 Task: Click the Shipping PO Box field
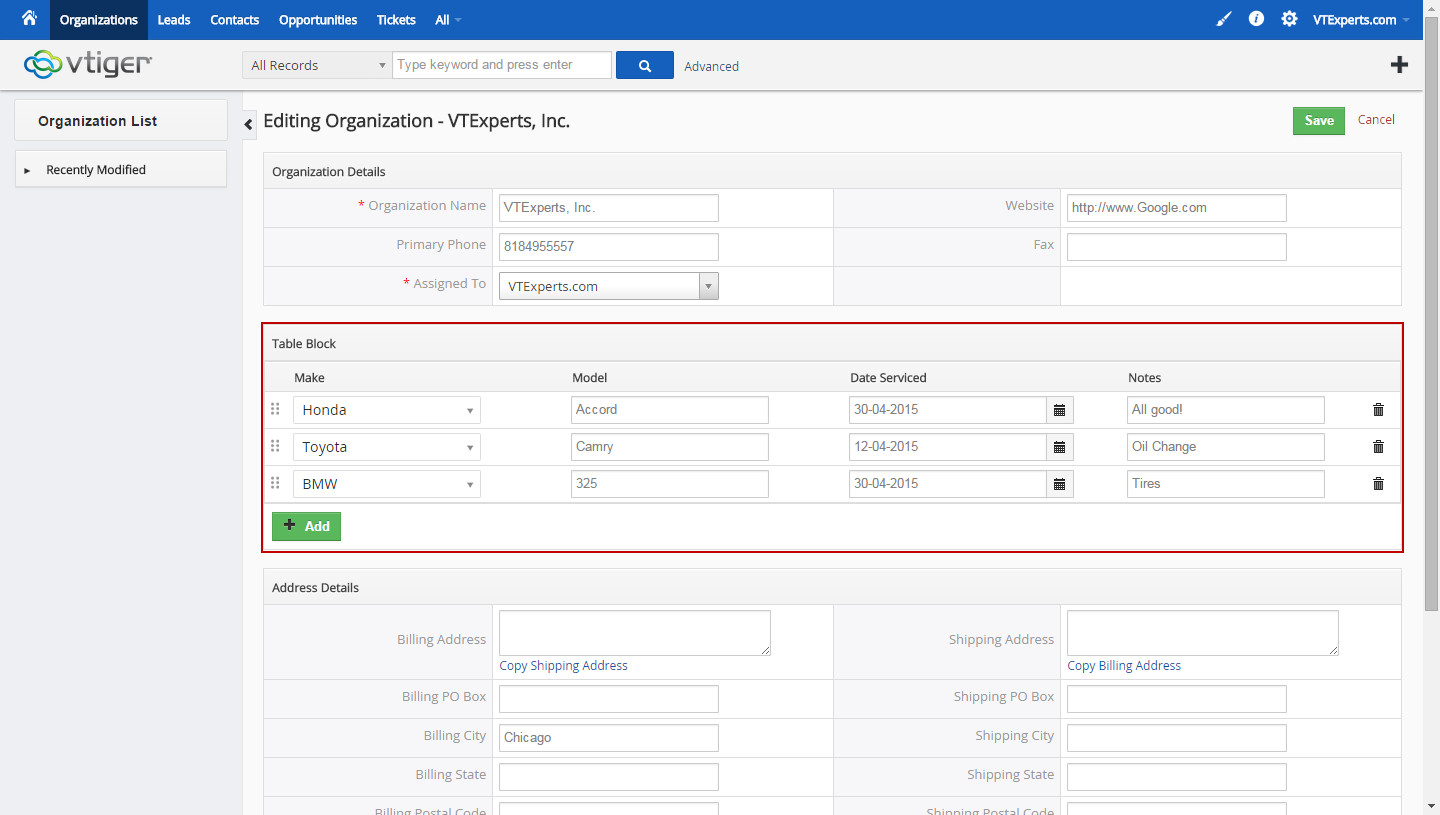pos(1177,699)
